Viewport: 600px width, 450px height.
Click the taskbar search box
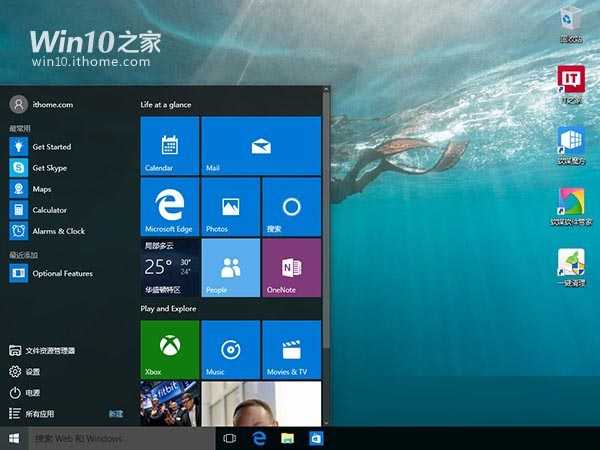pyautogui.click(x=122, y=439)
